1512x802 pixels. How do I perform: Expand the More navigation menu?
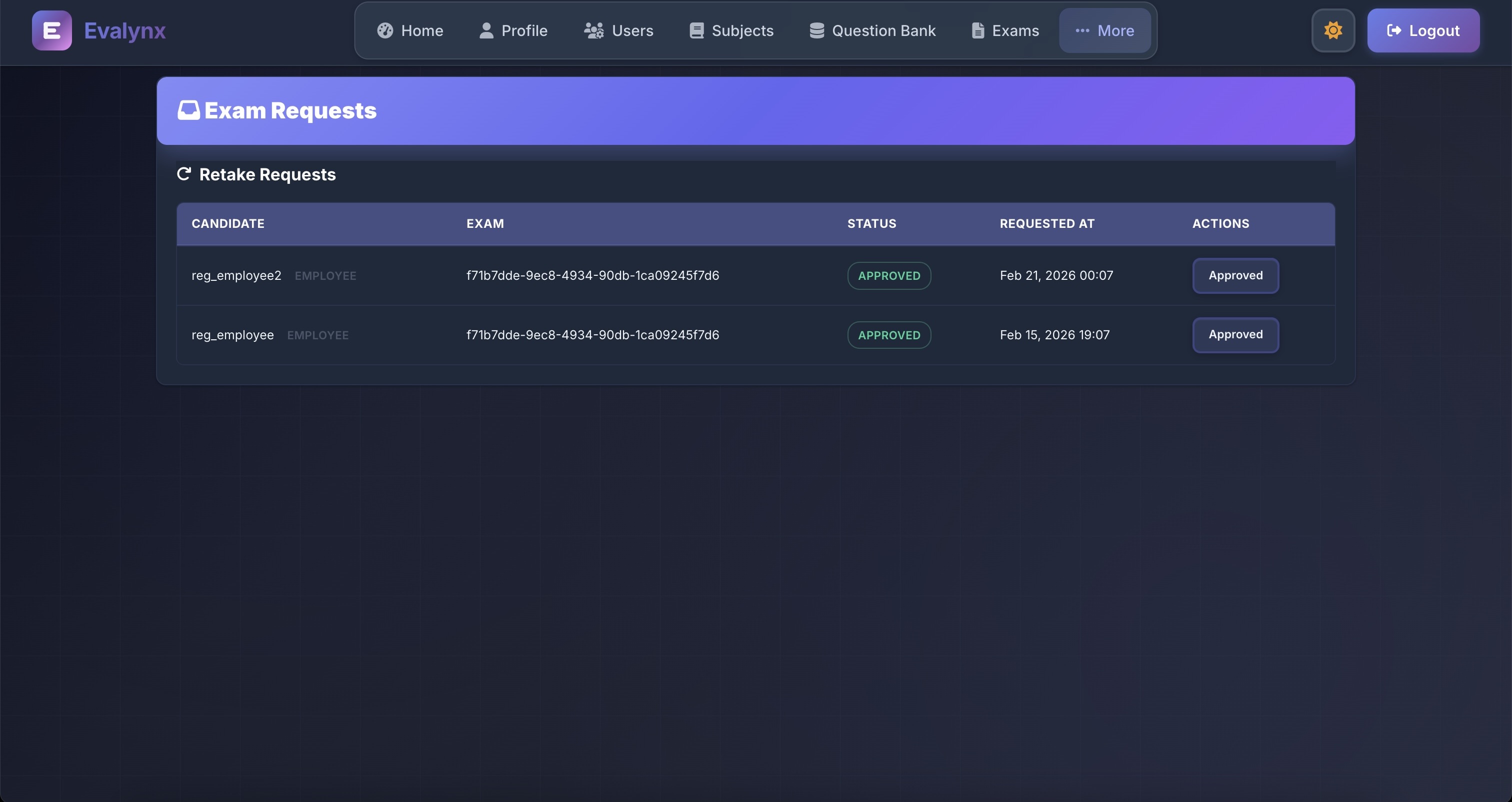click(1104, 30)
